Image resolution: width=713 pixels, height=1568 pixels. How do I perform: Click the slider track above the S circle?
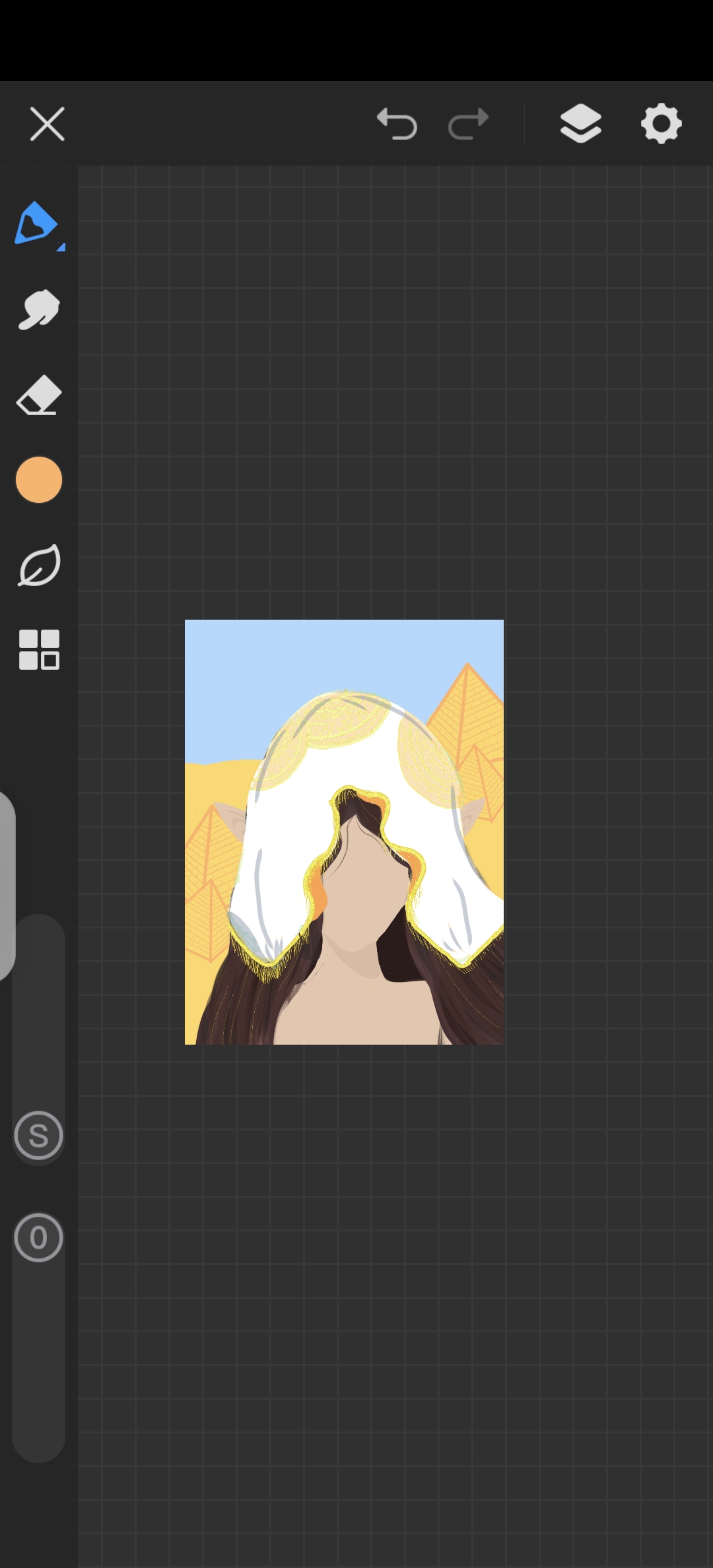point(38,1010)
